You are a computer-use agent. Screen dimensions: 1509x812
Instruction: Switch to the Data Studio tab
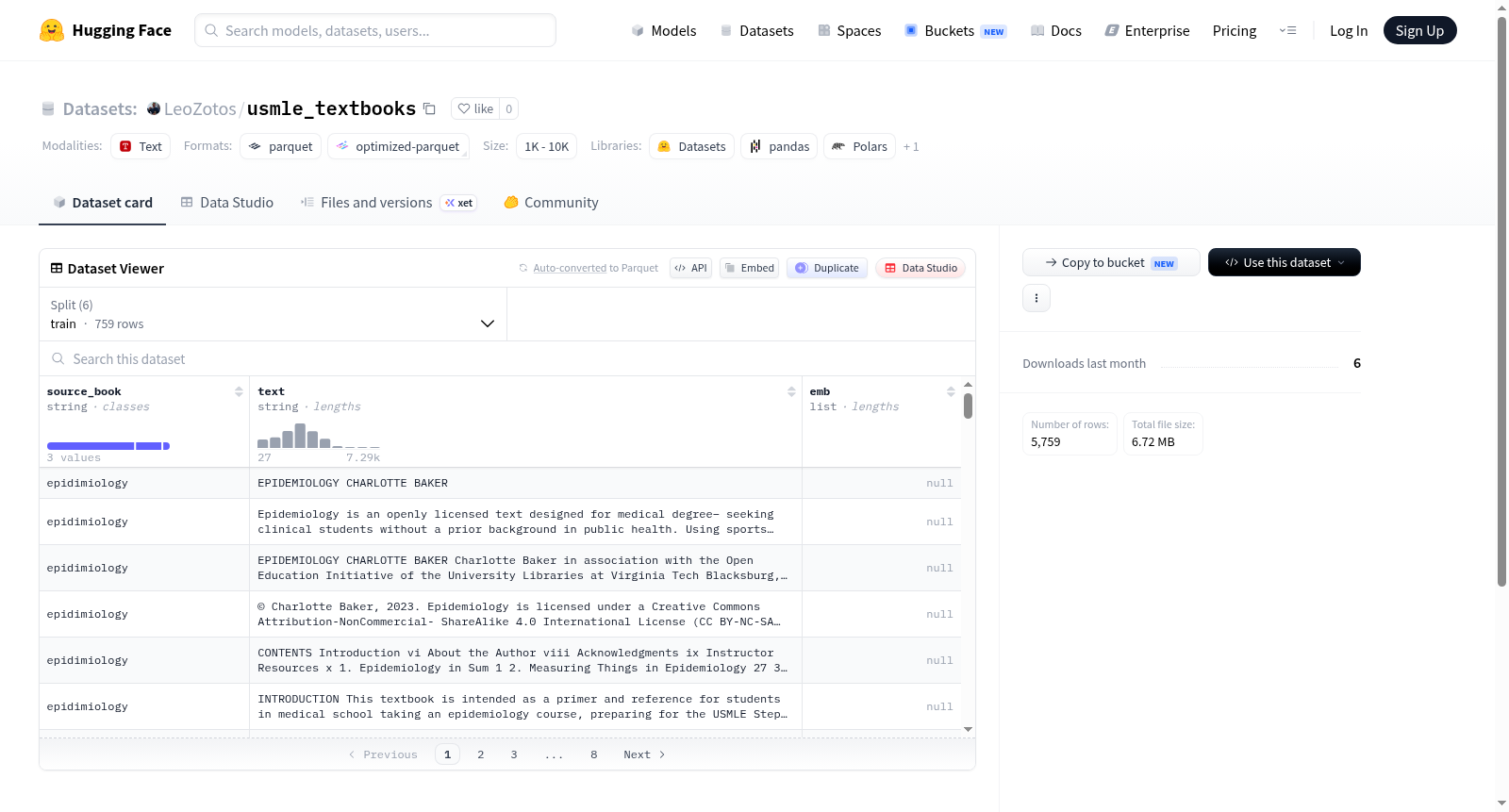[x=227, y=203]
